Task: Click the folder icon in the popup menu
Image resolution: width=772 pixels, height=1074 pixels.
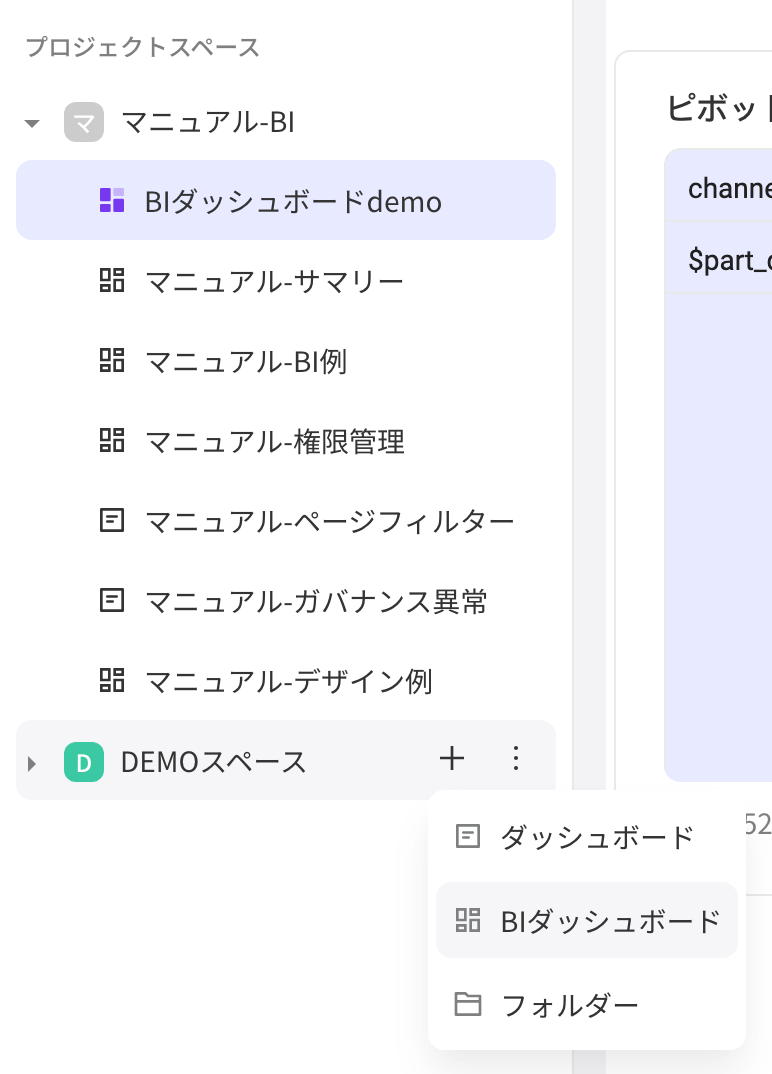Action: (x=468, y=1005)
